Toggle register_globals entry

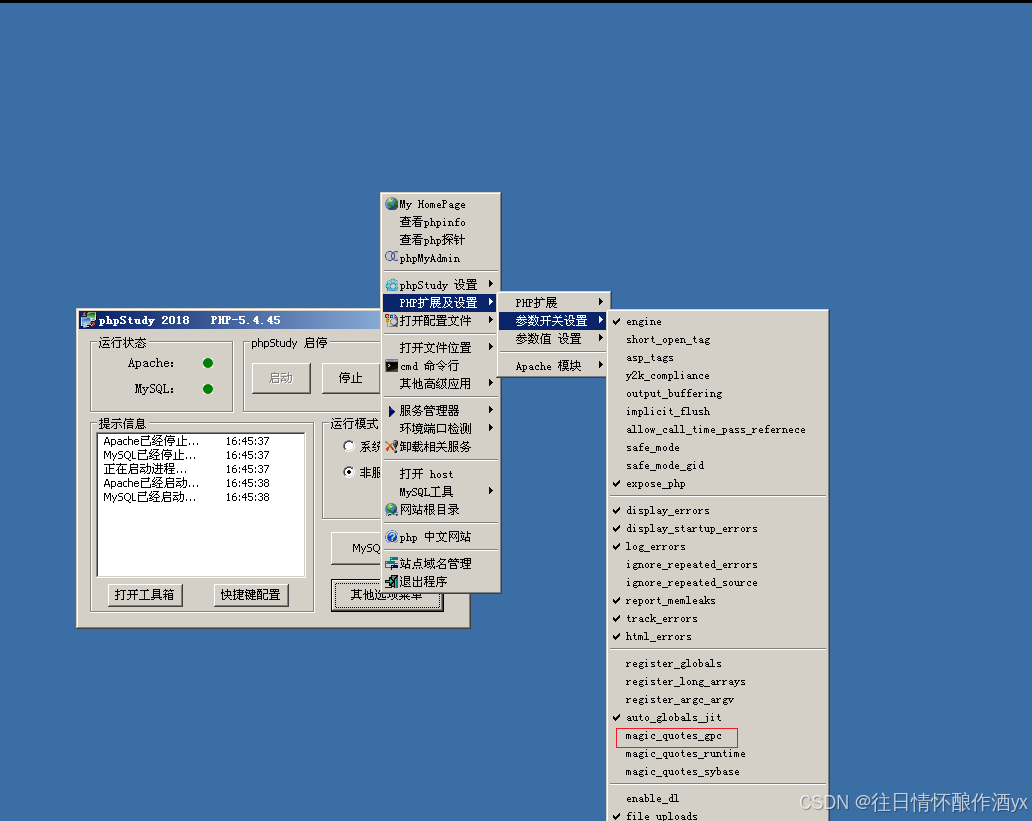point(717,663)
